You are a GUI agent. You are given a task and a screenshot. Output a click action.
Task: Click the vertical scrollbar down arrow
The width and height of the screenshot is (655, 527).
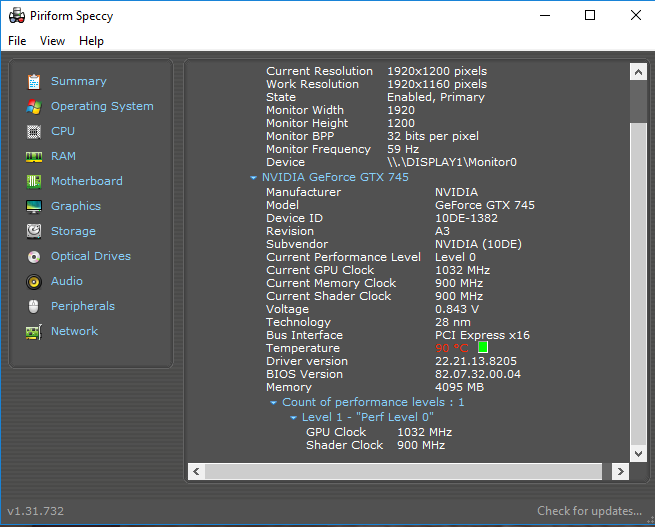[638, 454]
